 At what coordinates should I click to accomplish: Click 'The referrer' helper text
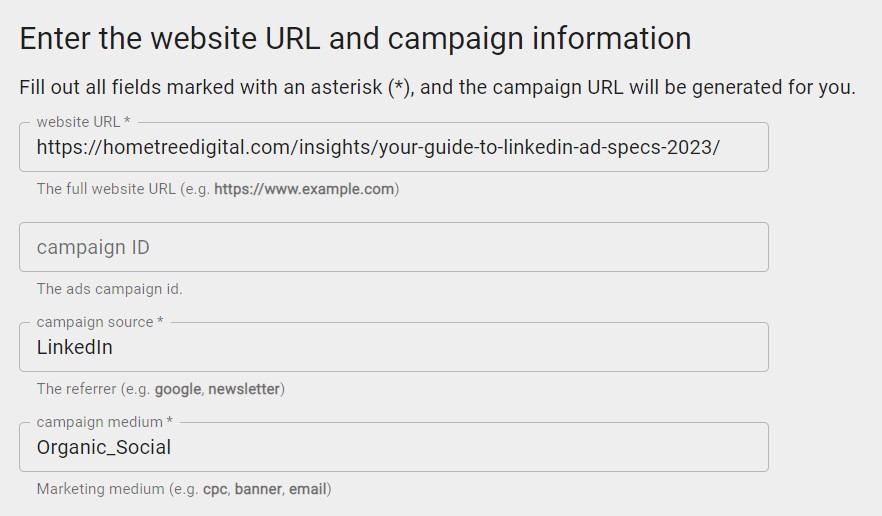click(76, 389)
